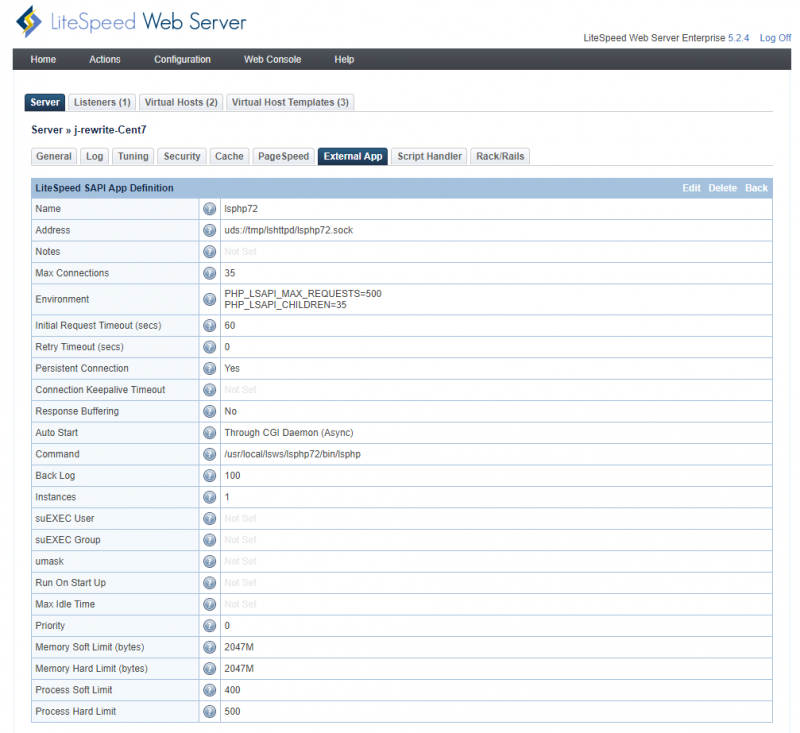
Task: Open help for Memory Soft Limit
Action: click(x=210, y=648)
